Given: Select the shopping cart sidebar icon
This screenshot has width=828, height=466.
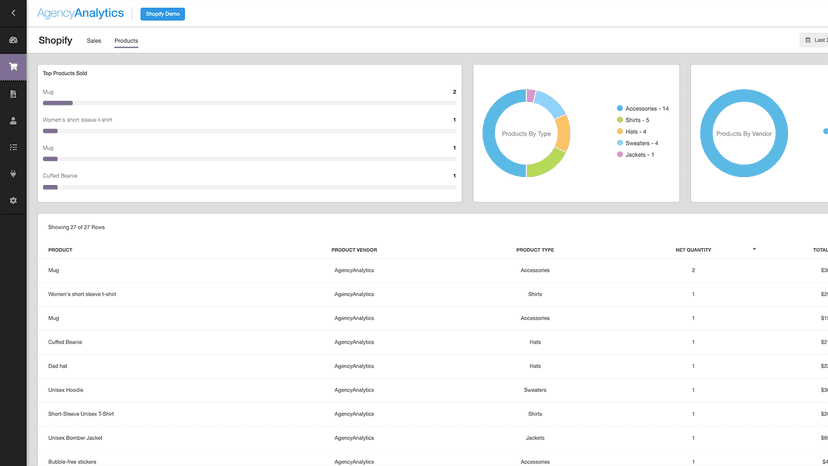Looking at the screenshot, I should point(13,67).
